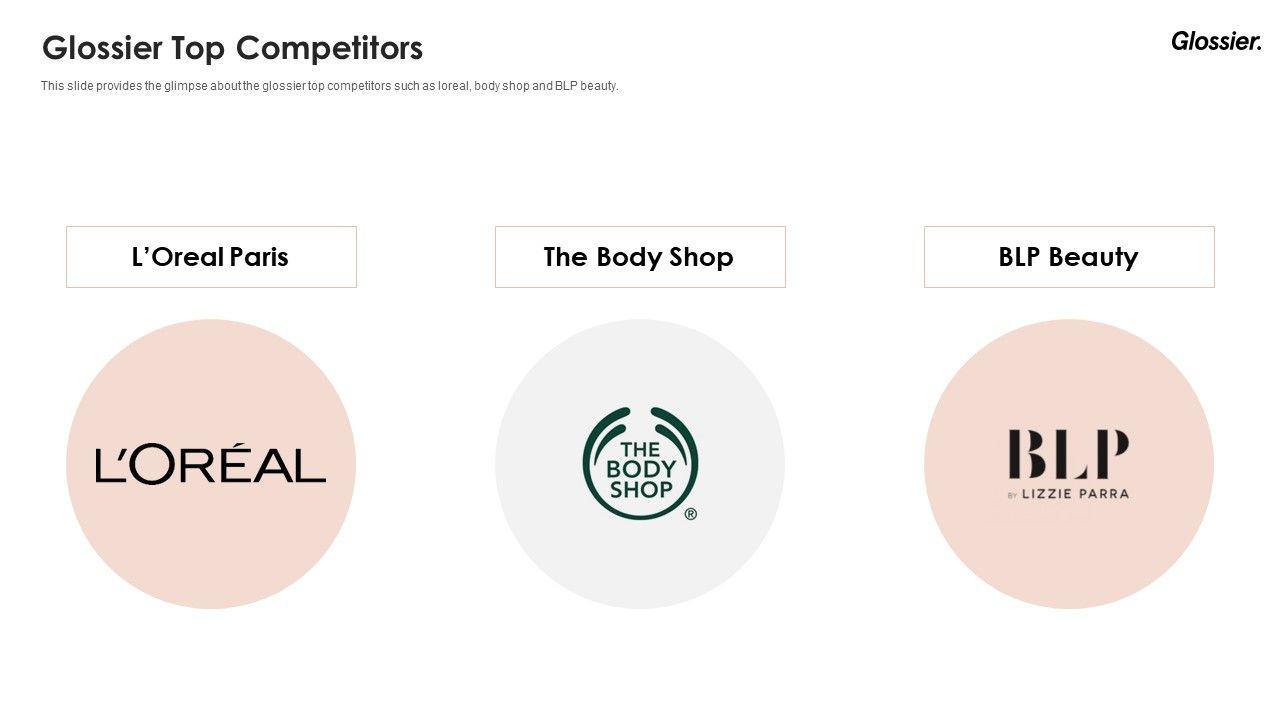Click the large BLP letters logo

click(x=1068, y=454)
